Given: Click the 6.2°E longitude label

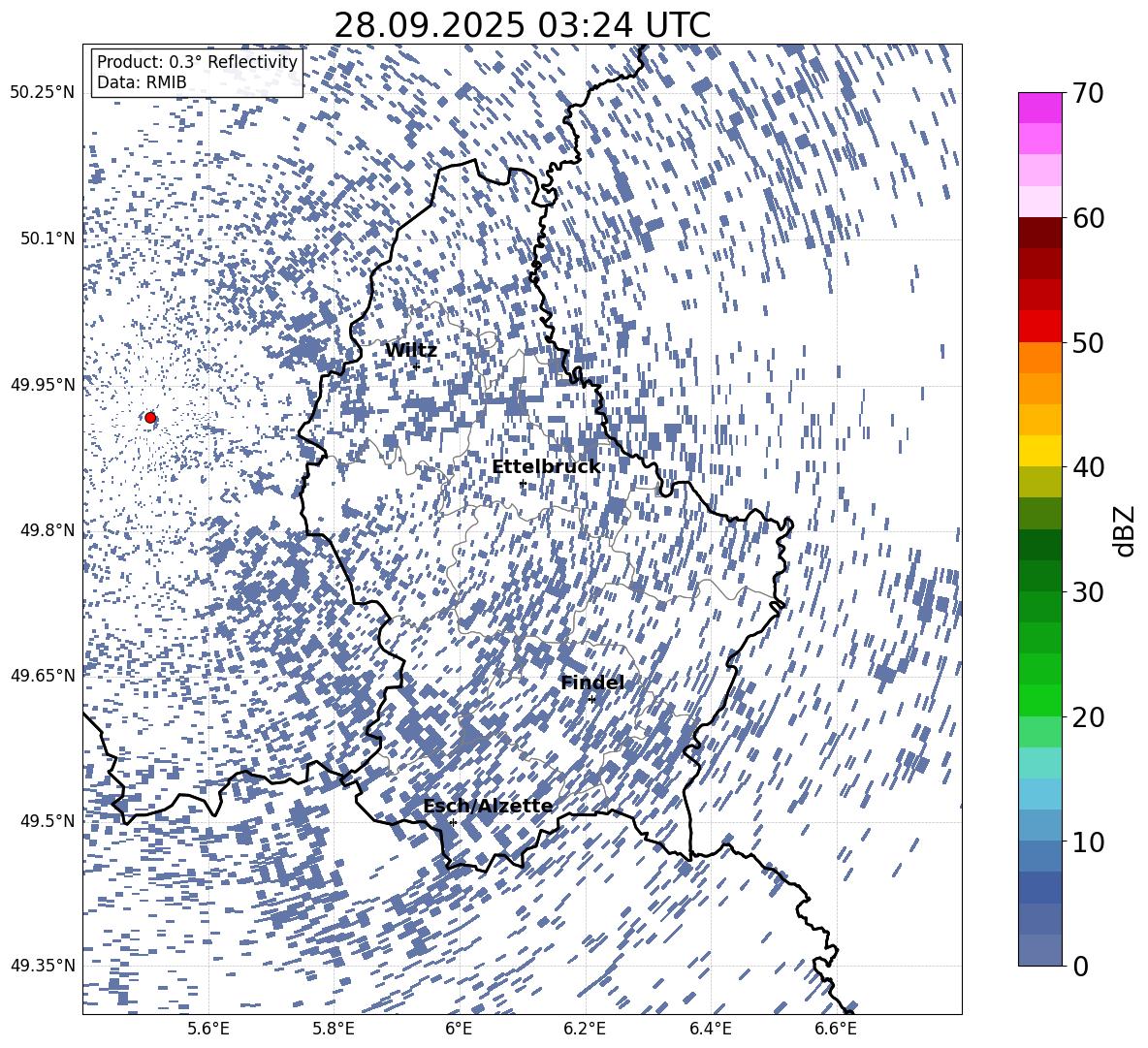Looking at the screenshot, I should click(x=585, y=1029).
